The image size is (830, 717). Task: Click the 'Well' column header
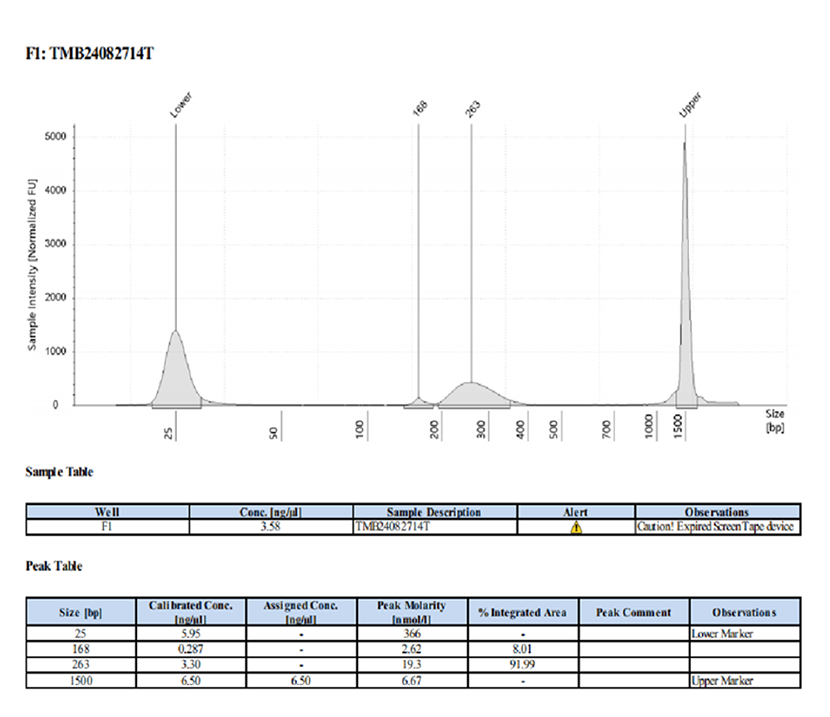point(107,512)
